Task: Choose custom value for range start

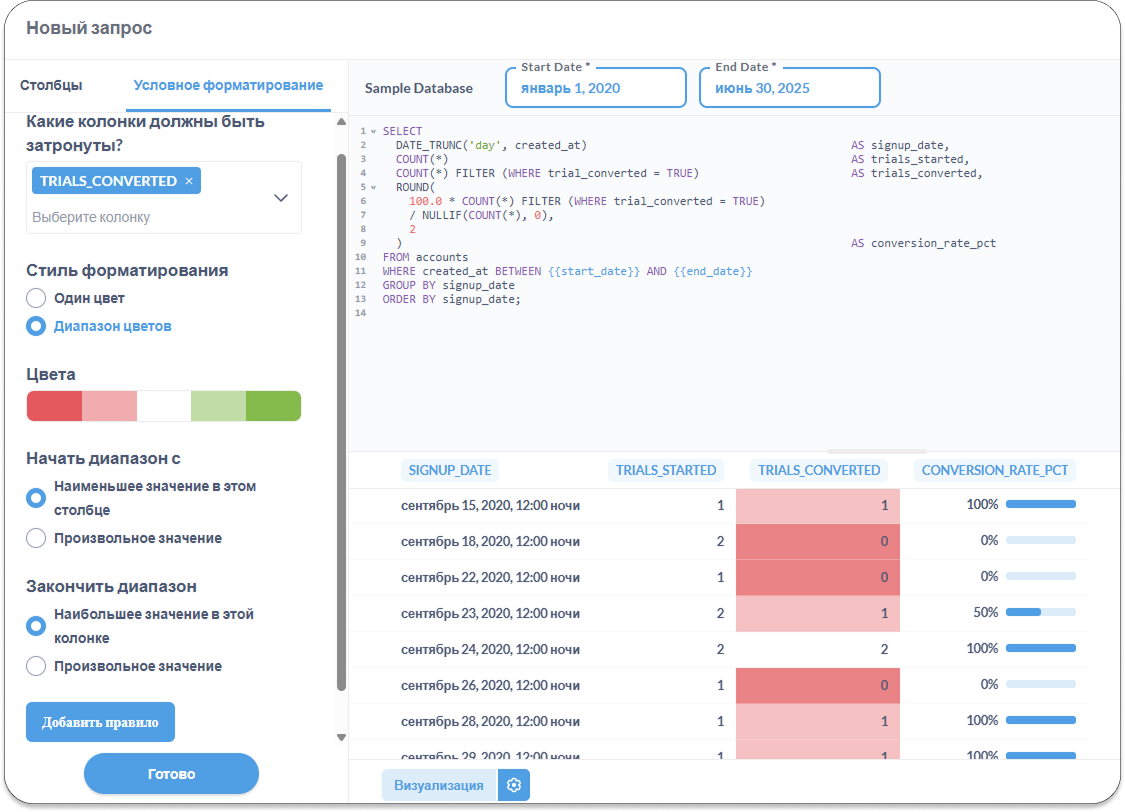Action: pos(36,538)
